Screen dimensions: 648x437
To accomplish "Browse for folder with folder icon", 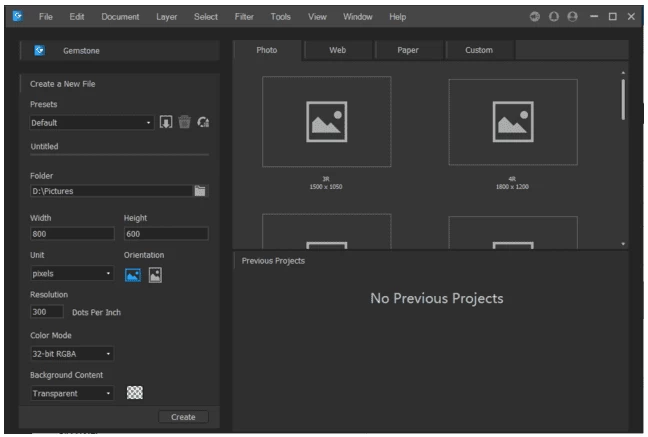I will [200, 191].
